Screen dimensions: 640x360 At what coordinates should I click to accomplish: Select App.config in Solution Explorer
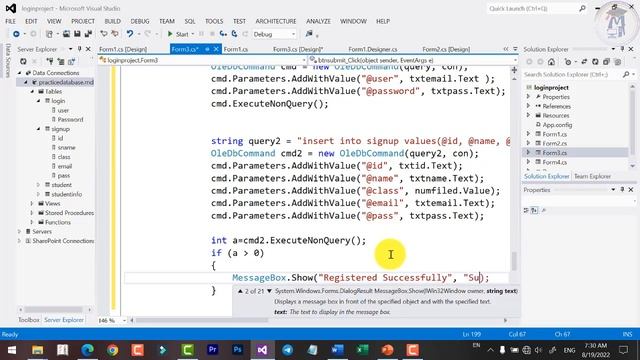coord(557,125)
